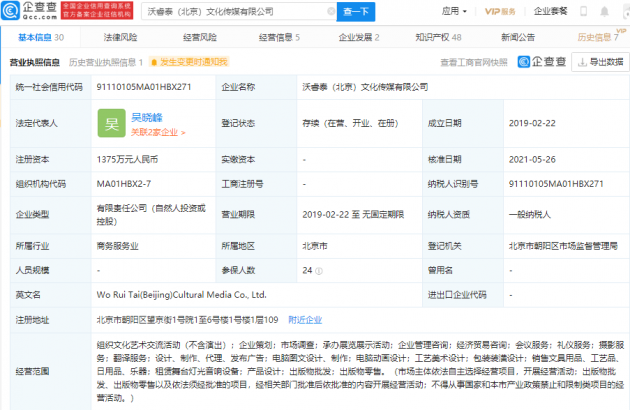Click the 导出数据 export button
The width and height of the screenshot is (630, 410).
click(x=601, y=62)
